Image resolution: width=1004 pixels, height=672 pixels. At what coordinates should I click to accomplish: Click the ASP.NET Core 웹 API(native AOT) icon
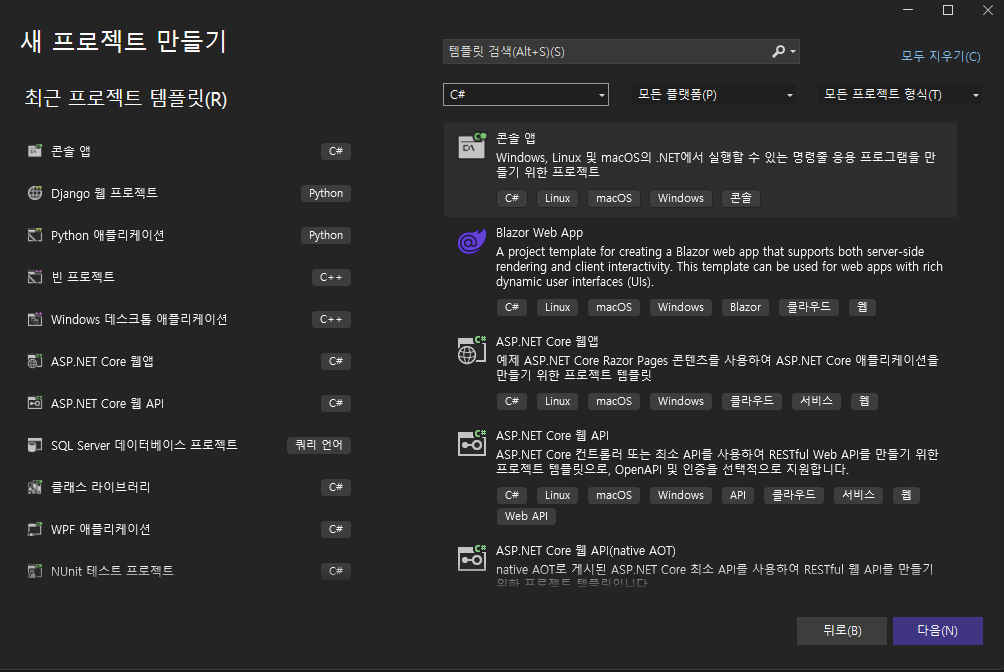click(x=472, y=558)
